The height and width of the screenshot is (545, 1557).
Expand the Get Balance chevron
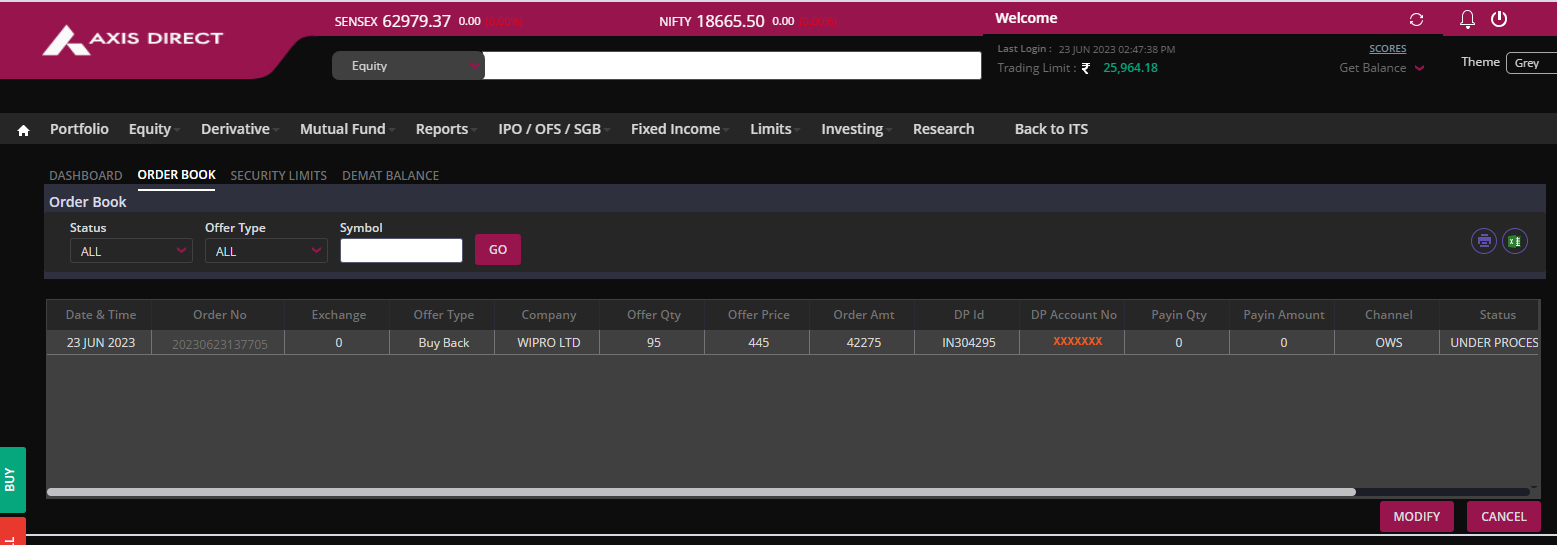pos(1419,69)
